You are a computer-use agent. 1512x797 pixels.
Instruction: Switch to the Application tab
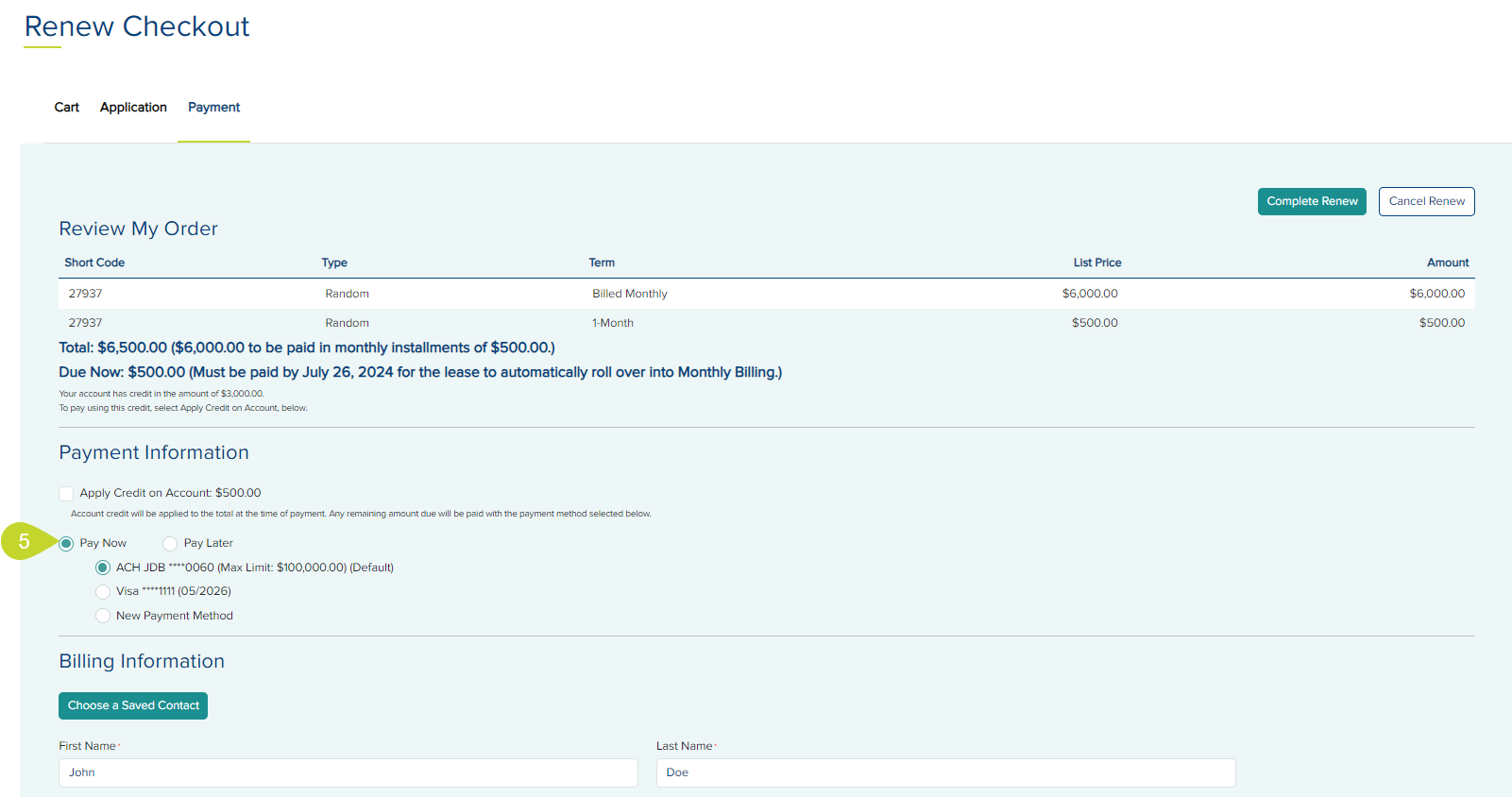[x=133, y=108]
